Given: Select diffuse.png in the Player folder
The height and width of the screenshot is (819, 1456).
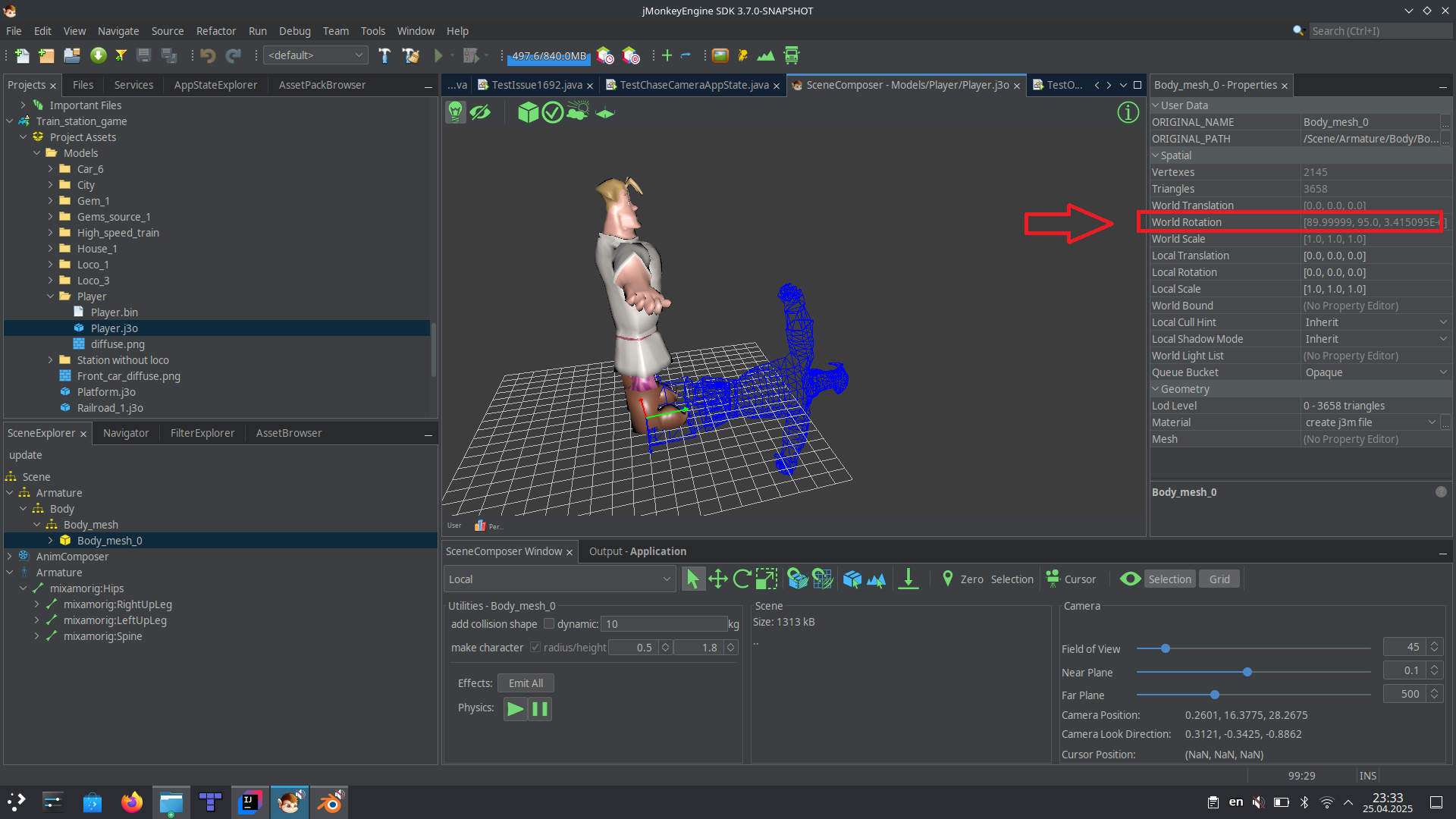Looking at the screenshot, I should (118, 344).
